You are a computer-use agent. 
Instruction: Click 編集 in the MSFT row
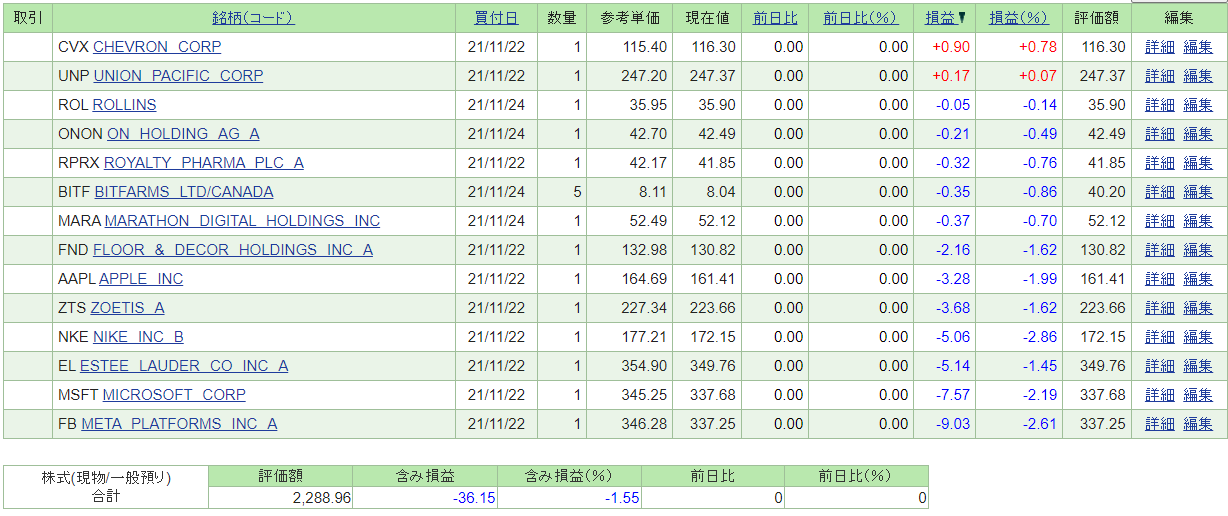pyautogui.click(x=1198, y=395)
